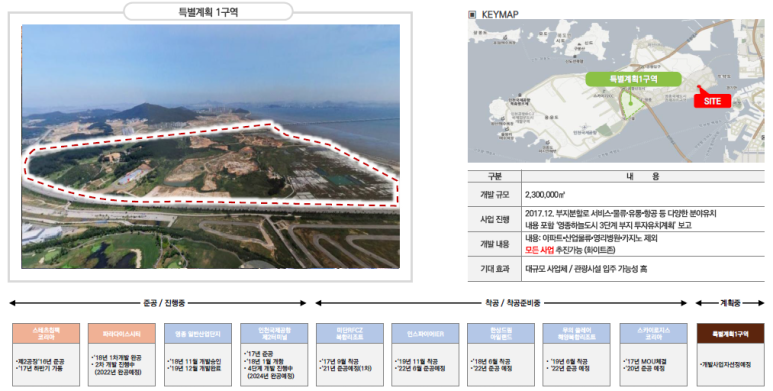Image resolution: width=773 pixels, height=391 pixels.
Task: Click the '(2022년 완공예정)' detail text
Action: point(118,372)
